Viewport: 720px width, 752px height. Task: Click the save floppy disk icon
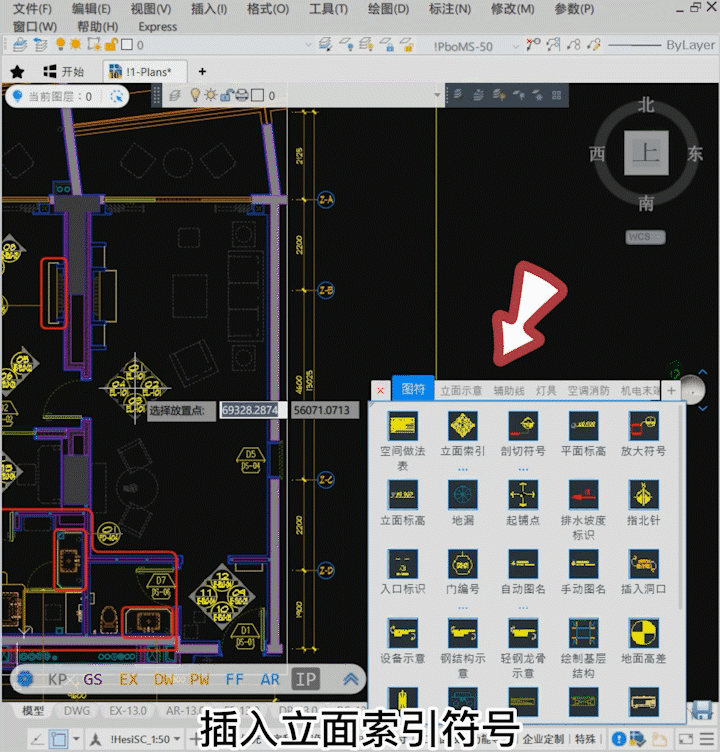pyautogui.click(x=702, y=710)
